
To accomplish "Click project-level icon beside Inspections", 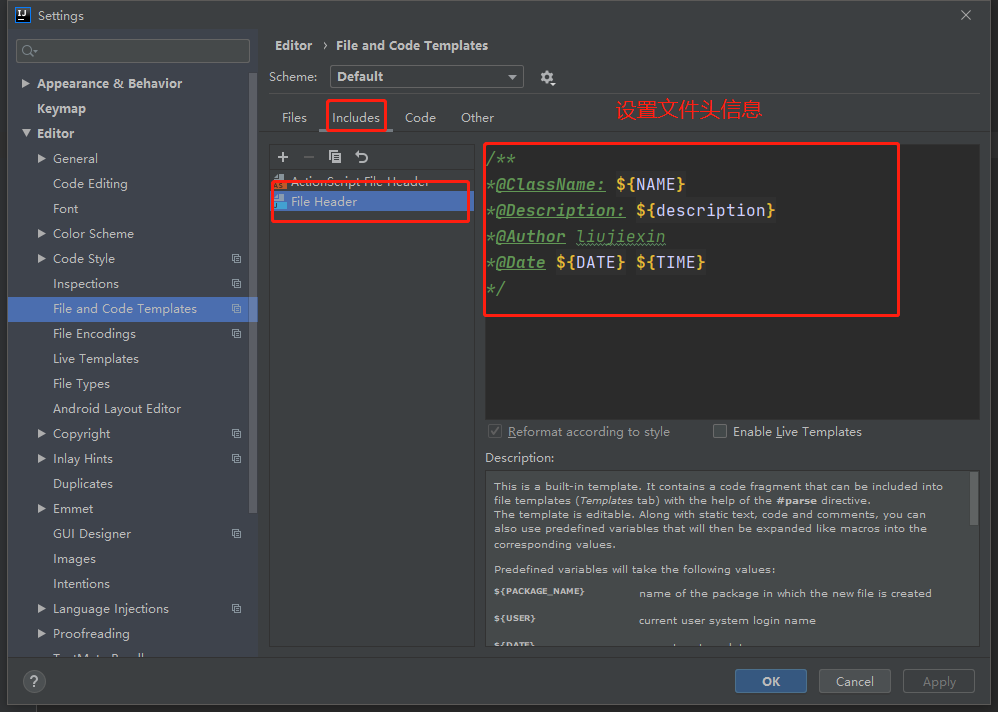I will 236,284.
